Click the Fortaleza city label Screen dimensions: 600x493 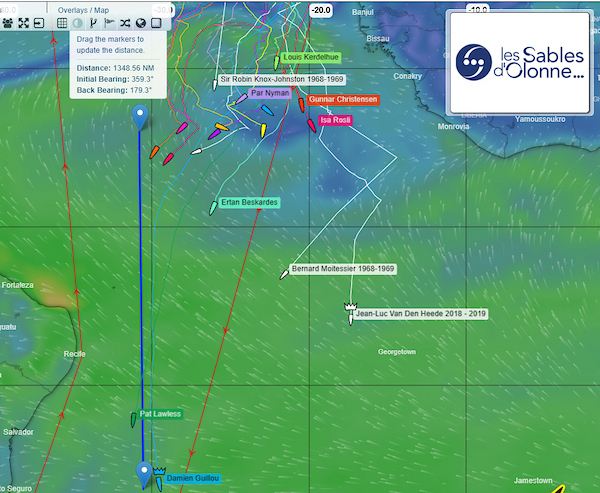[18, 285]
